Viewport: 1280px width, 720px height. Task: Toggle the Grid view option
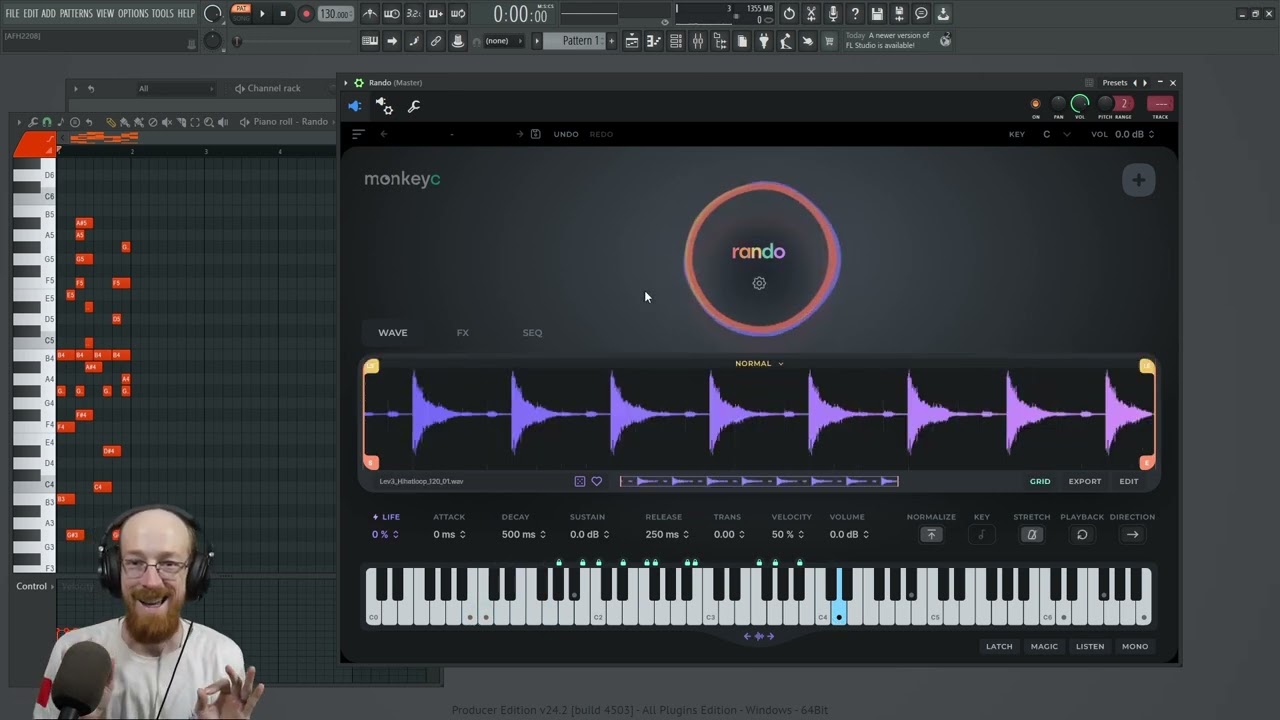(x=1040, y=481)
